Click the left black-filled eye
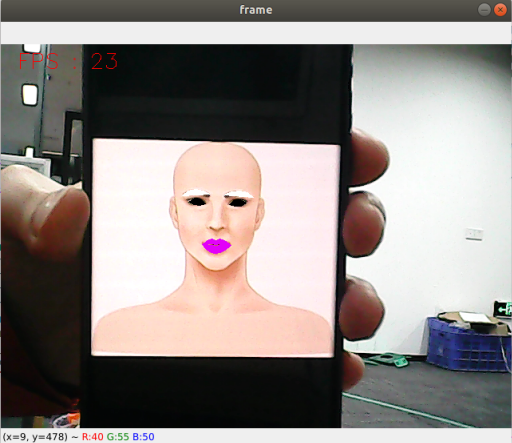The image size is (512, 443). pyautogui.click(x=197, y=201)
